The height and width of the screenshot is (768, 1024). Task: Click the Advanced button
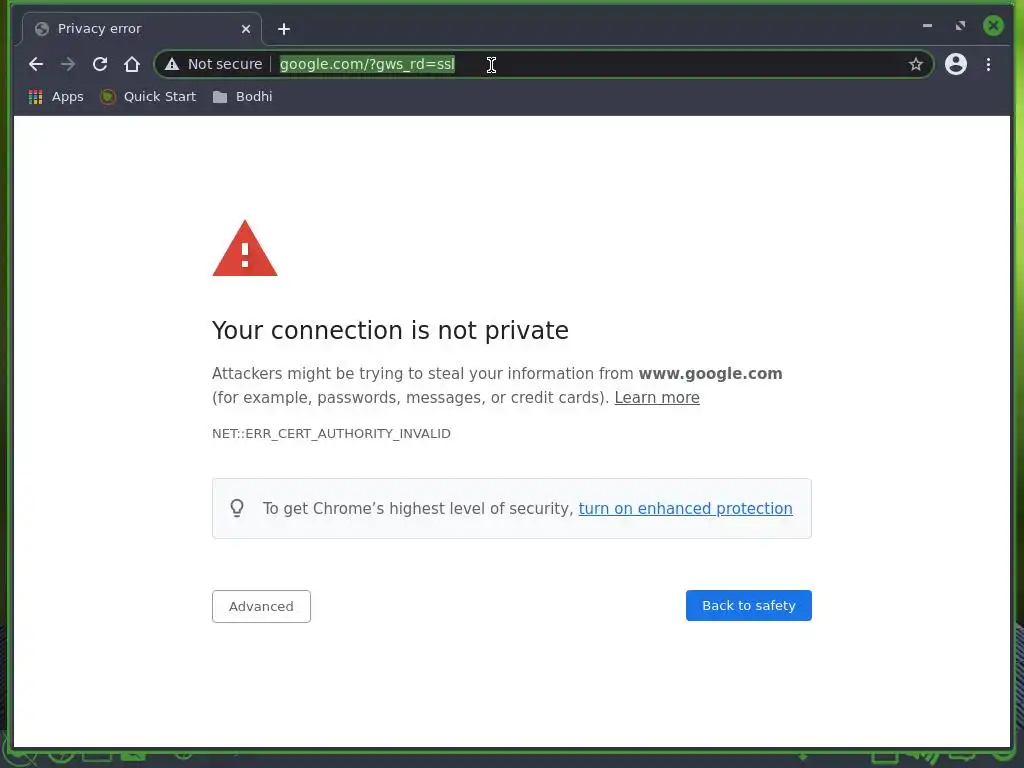pos(261,607)
